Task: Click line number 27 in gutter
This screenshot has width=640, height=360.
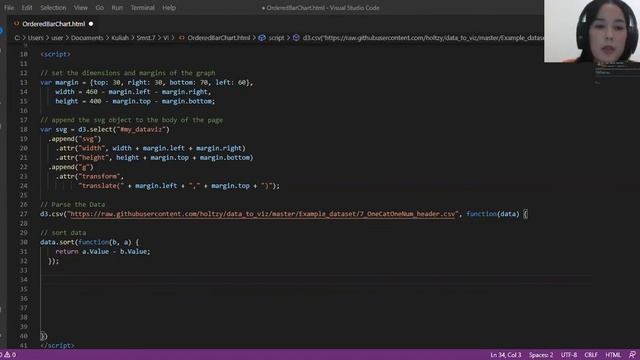Action: [x=24, y=214]
